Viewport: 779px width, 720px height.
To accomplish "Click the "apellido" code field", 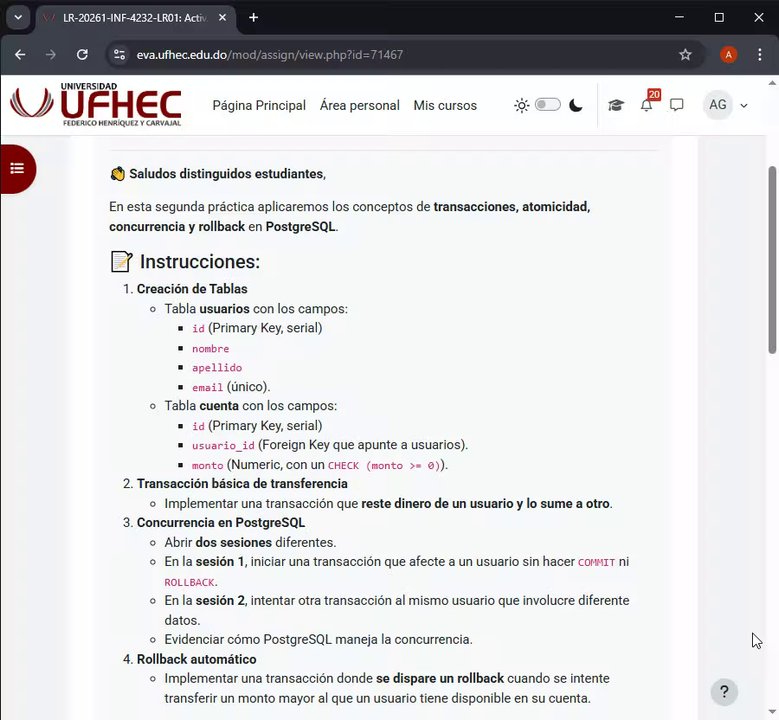I will point(217,368).
